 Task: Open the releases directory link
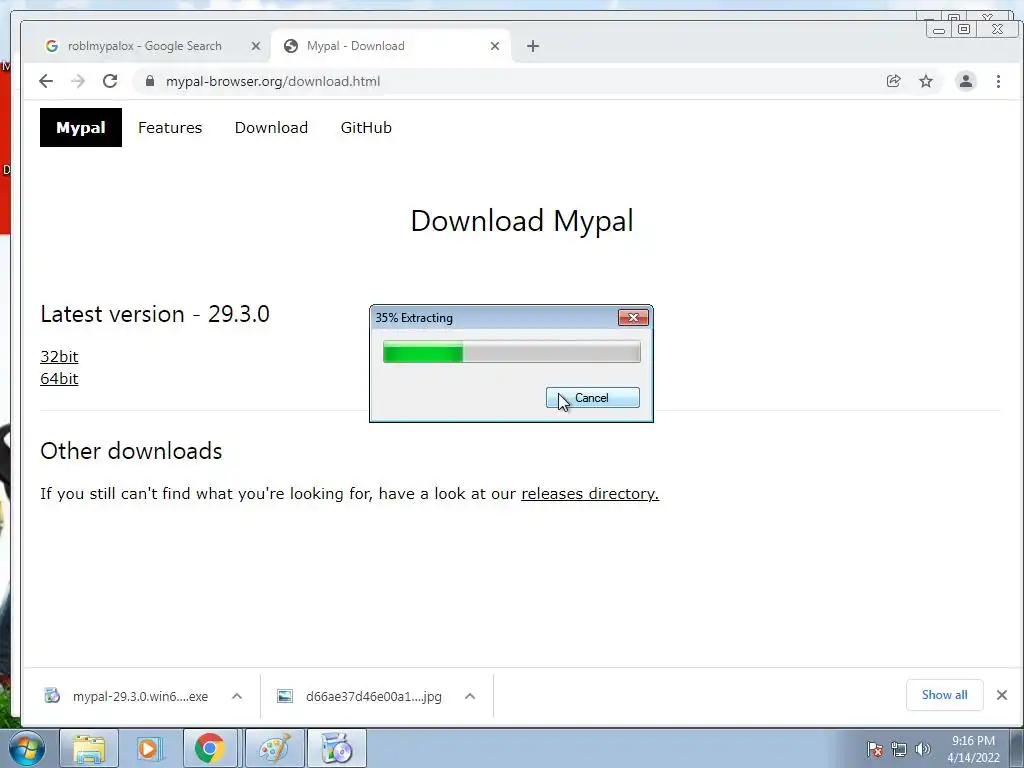click(590, 494)
